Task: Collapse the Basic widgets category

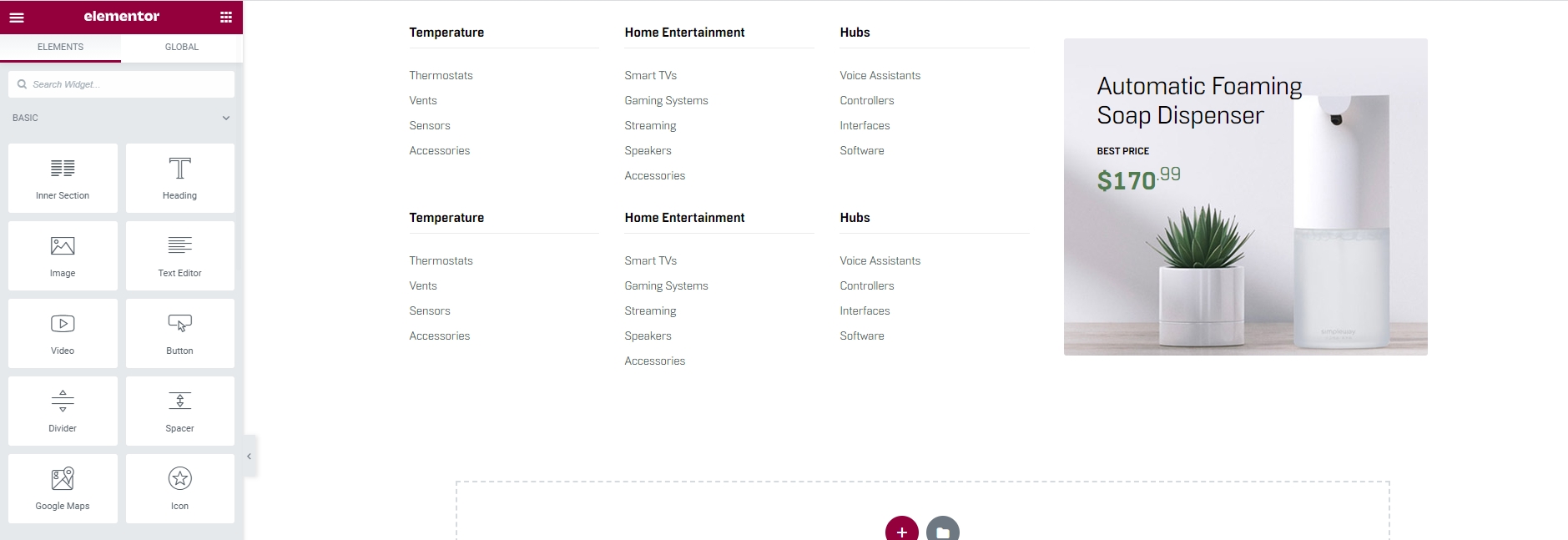Action: tap(225, 119)
